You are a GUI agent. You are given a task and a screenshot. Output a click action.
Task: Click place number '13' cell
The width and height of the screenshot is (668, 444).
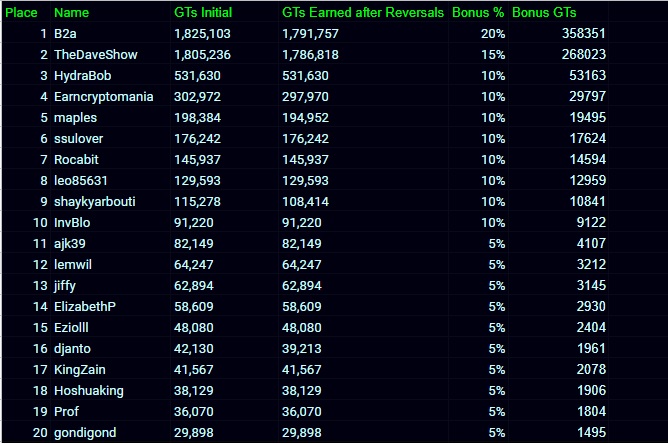click(x=40, y=285)
